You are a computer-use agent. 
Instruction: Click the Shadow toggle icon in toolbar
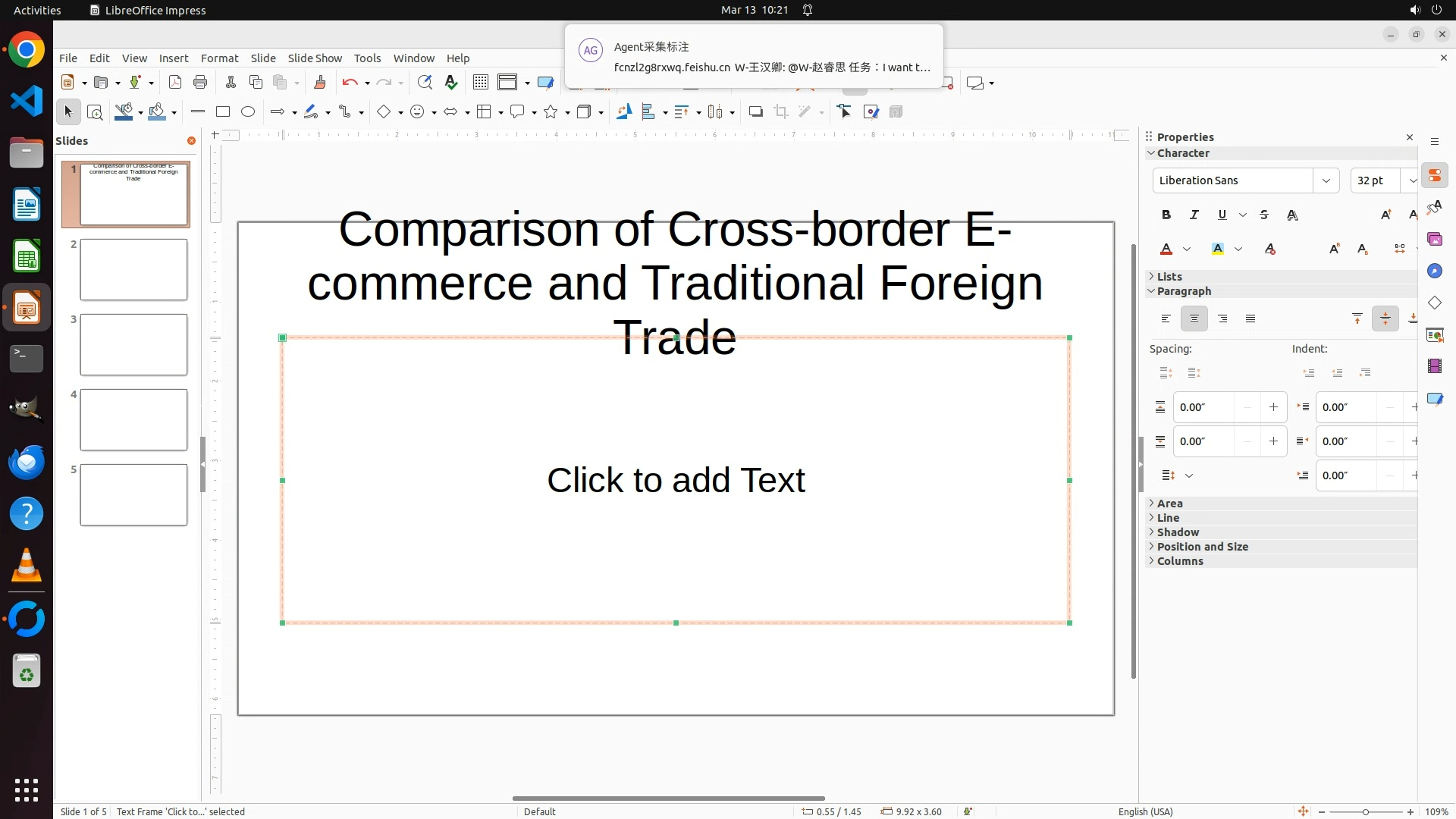click(x=755, y=112)
